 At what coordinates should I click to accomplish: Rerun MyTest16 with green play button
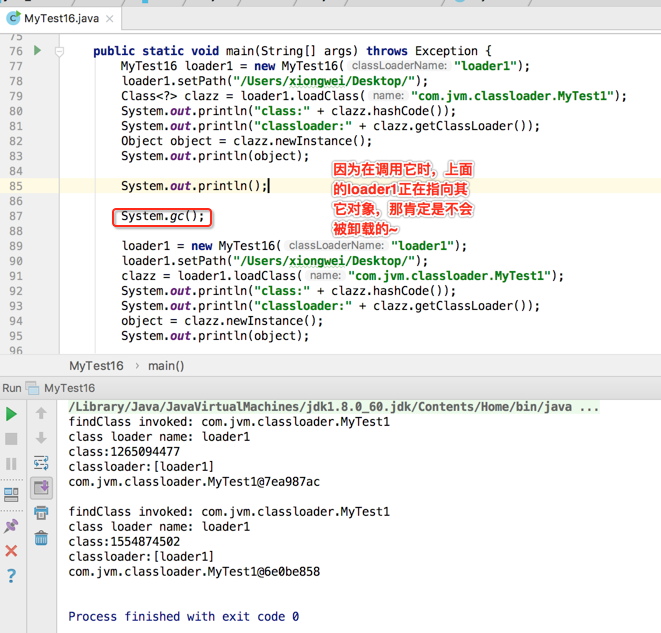(x=11, y=414)
